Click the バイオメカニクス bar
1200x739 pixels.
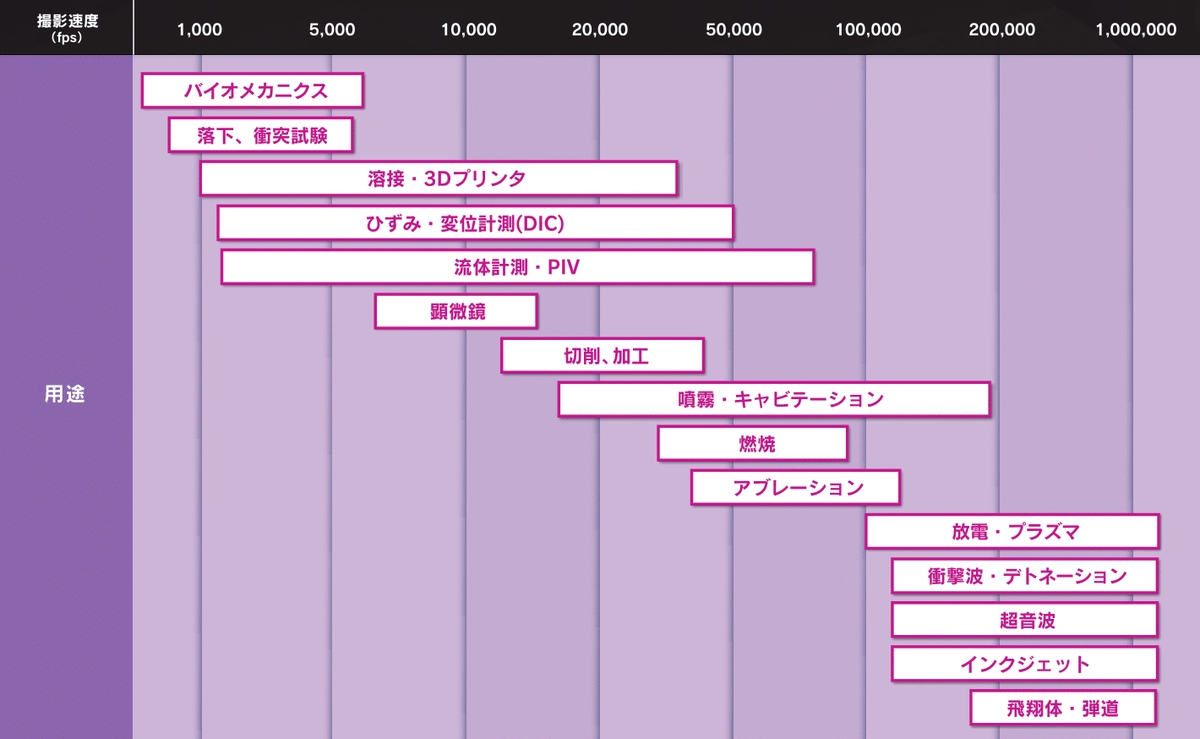pos(252,90)
